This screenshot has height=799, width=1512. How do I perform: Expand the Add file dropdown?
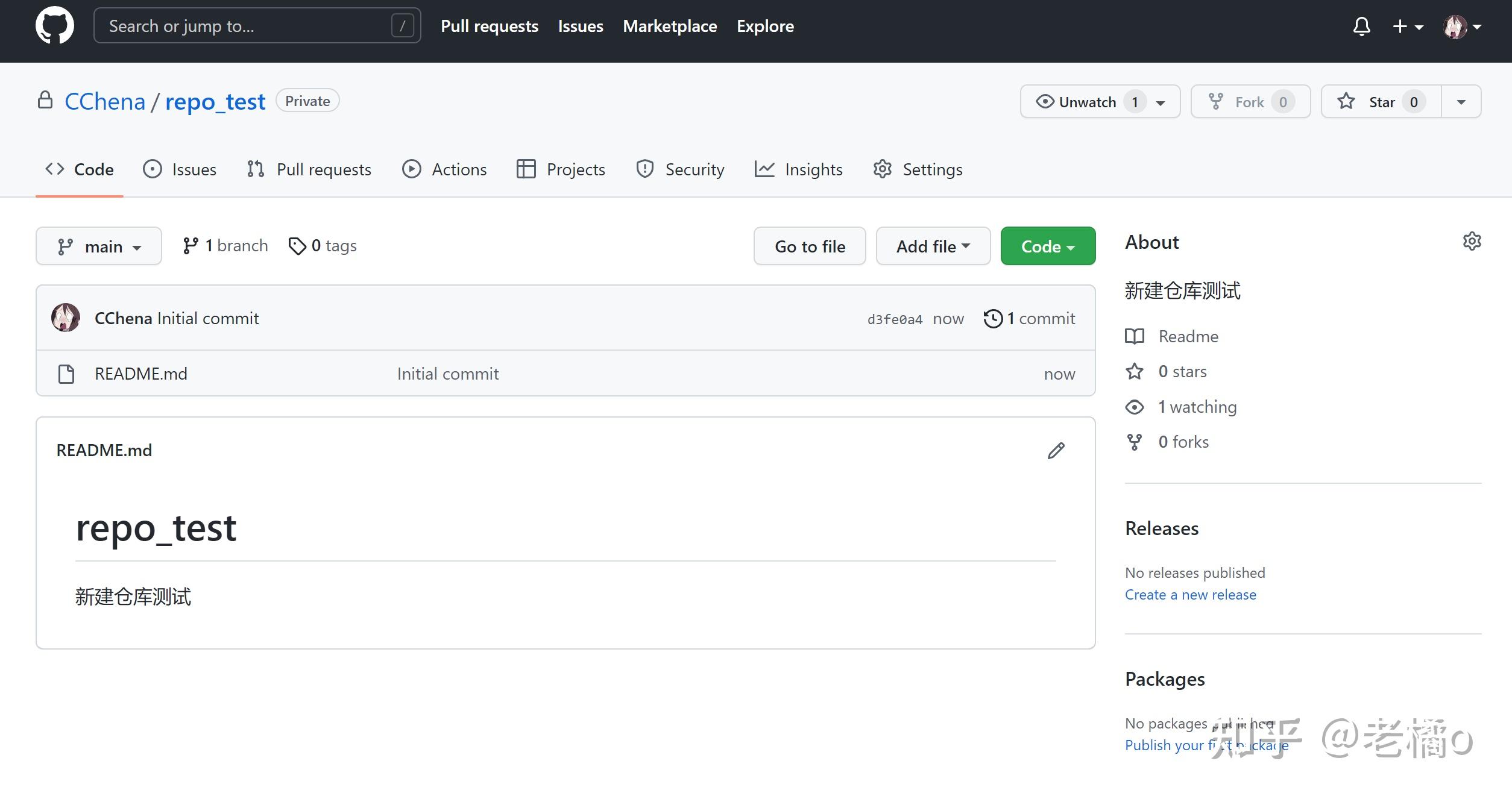pos(933,246)
